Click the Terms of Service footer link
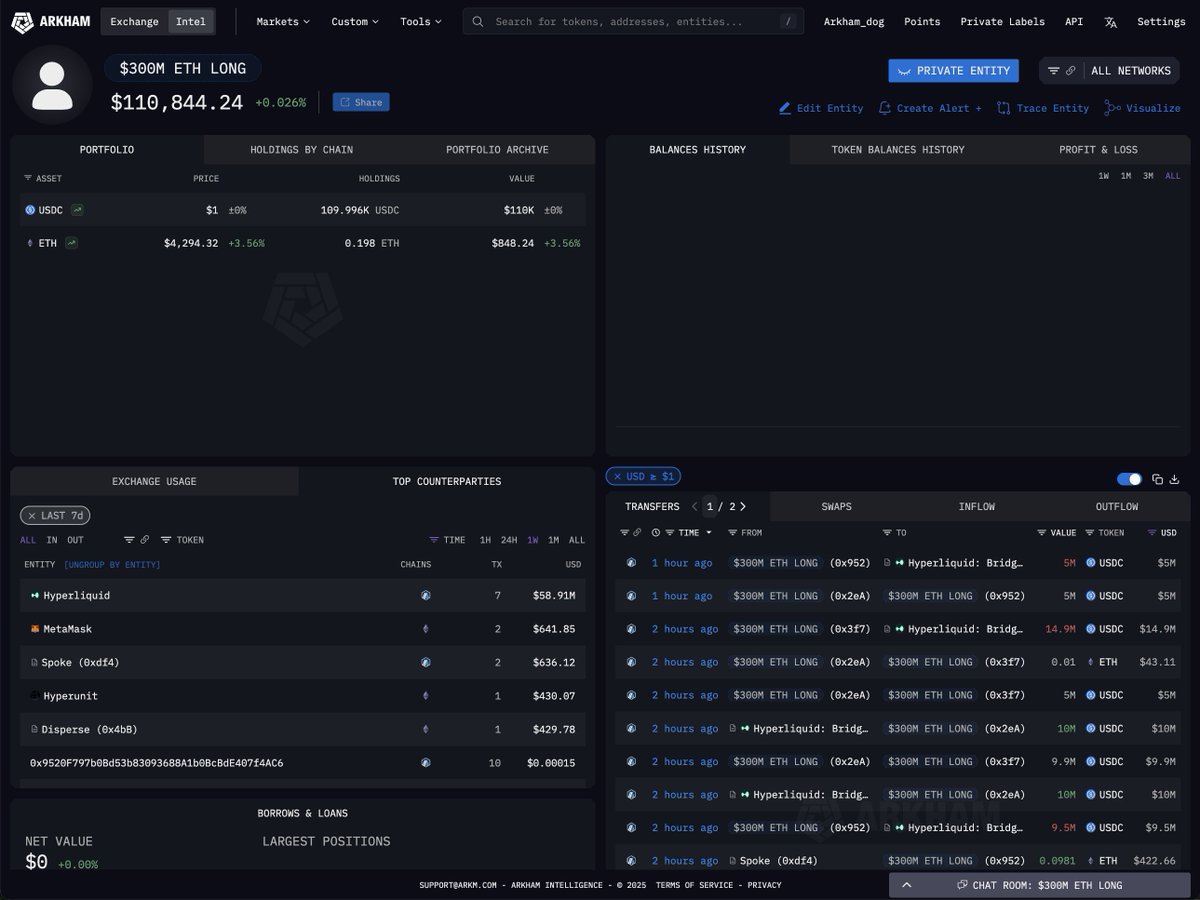Screen dimensions: 1200x900 695,885
